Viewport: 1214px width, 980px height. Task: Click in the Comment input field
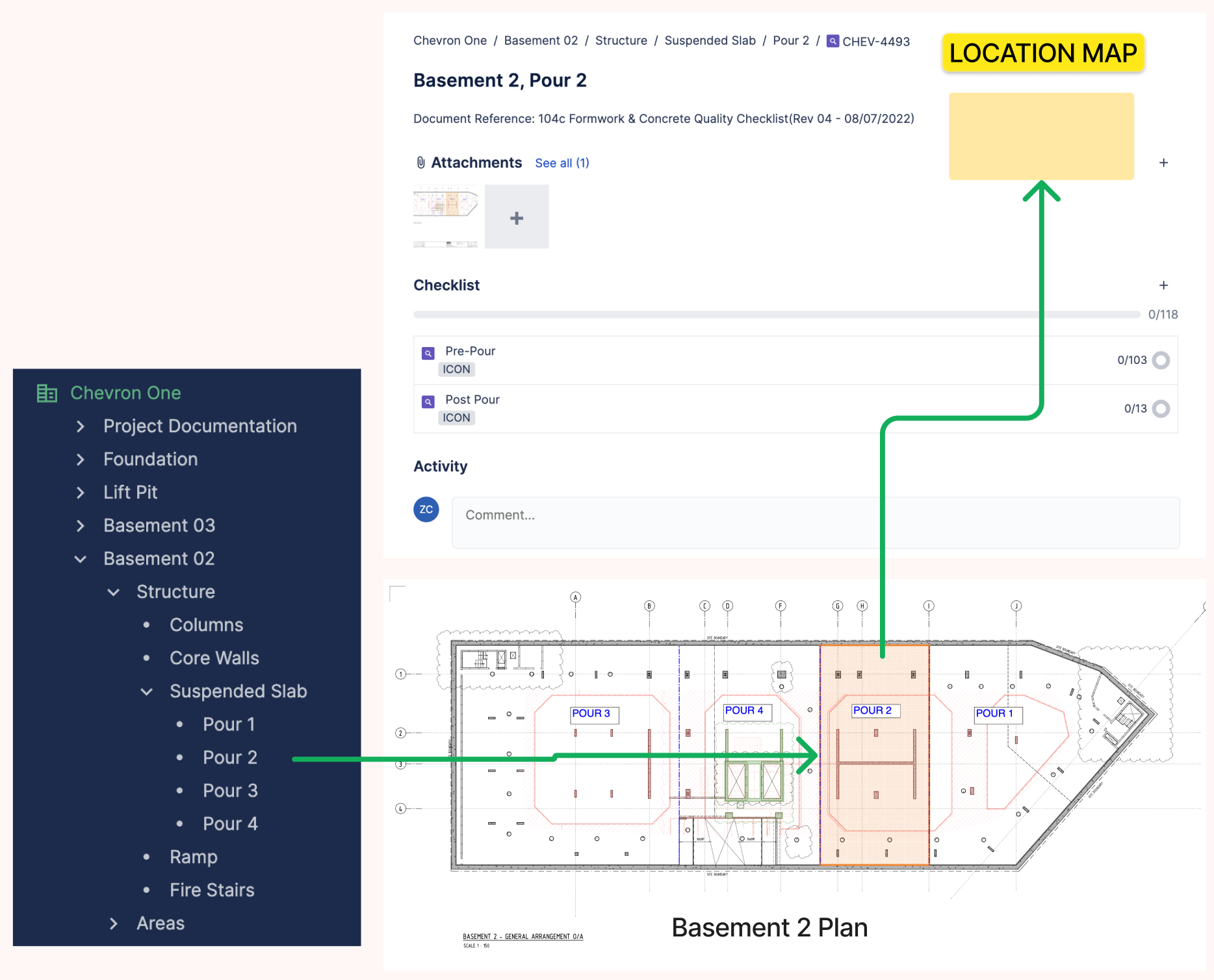point(816,522)
